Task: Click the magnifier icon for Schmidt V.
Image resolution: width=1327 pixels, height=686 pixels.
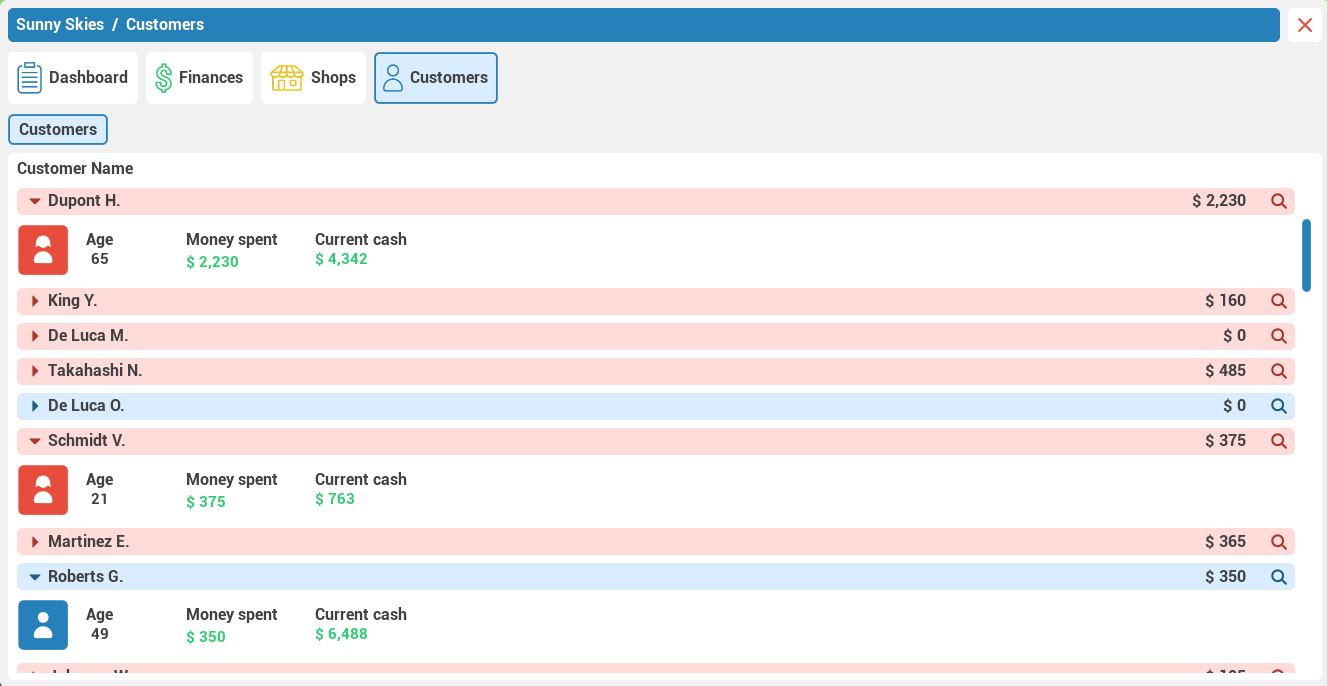Action: click(x=1278, y=441)
